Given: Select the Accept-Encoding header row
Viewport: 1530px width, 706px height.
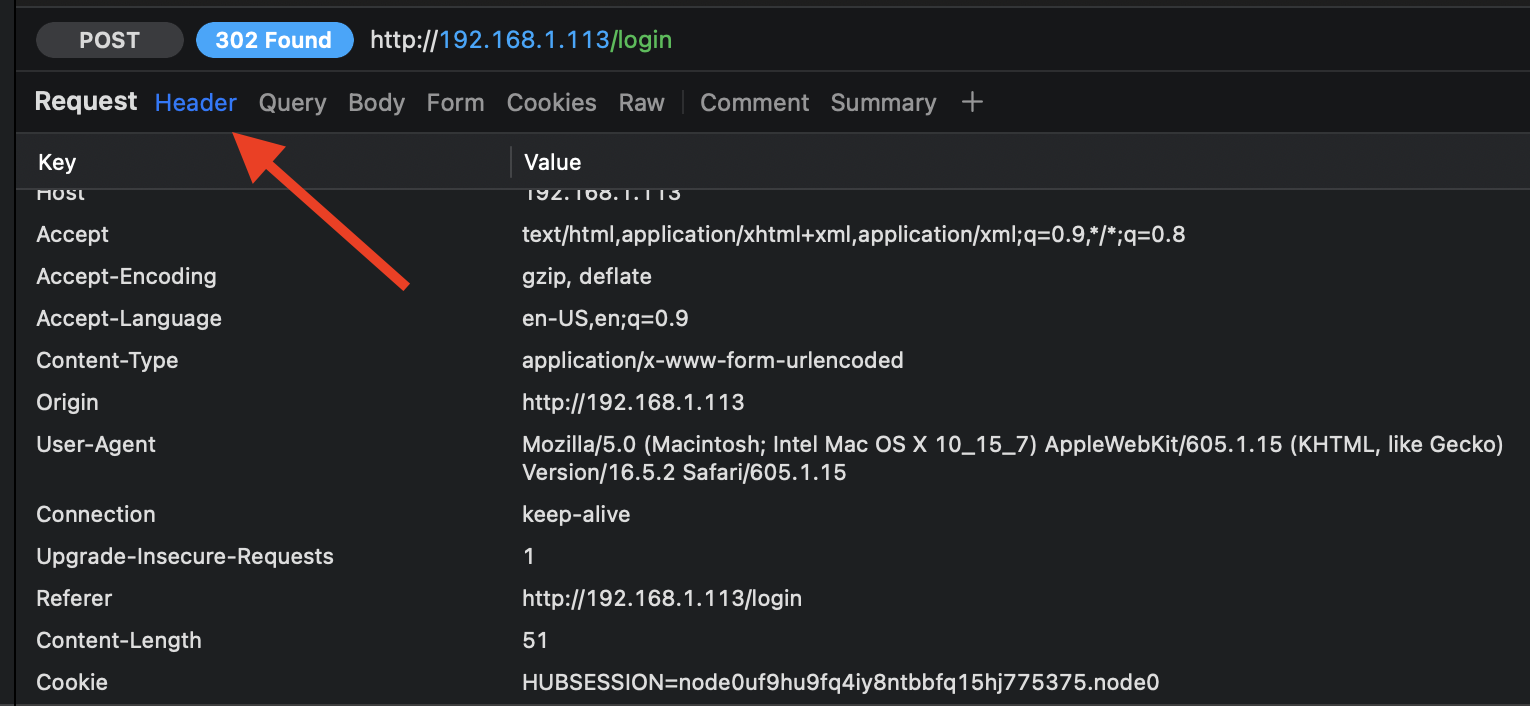Looking at the screenshot, I should click(x=126, y=276).
